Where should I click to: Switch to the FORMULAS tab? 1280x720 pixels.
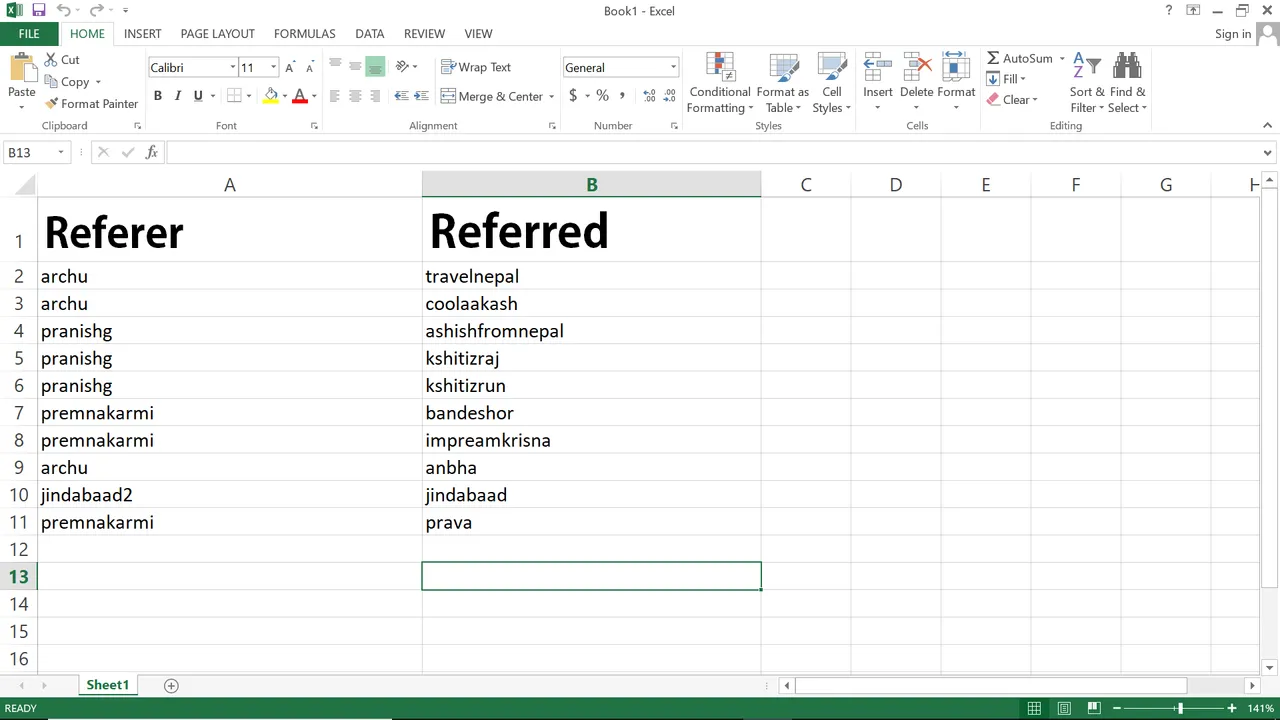coord(304,34)
